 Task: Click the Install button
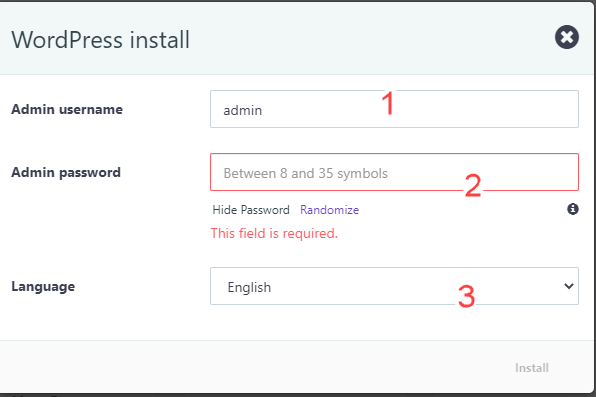coord(532,368)
